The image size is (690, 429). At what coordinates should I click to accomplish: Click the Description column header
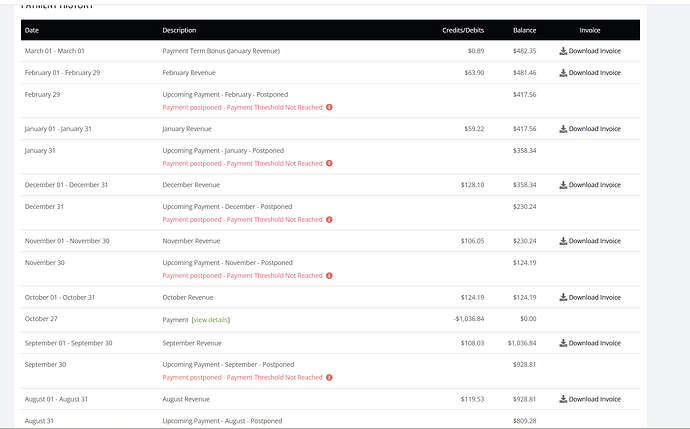pyautogui.click(x=179, y=31)
